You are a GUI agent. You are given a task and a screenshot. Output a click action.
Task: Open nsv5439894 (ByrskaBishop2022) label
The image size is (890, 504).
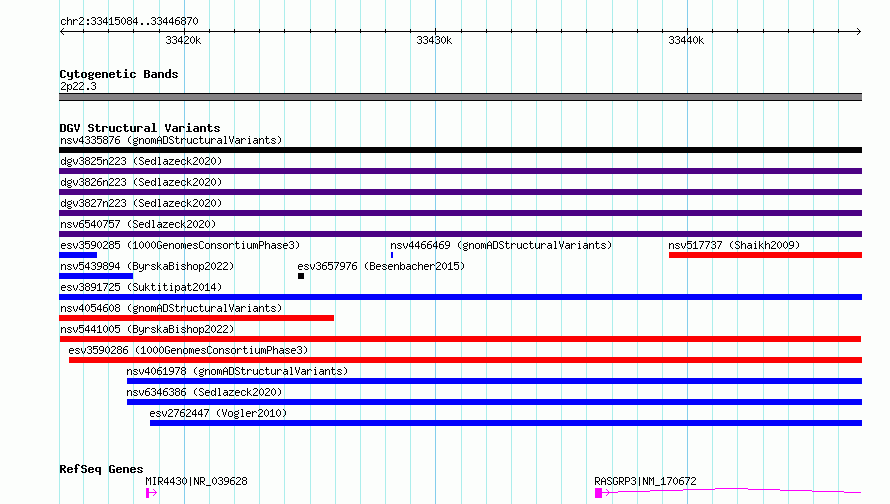pyautogui.click(x=147, y=266)
